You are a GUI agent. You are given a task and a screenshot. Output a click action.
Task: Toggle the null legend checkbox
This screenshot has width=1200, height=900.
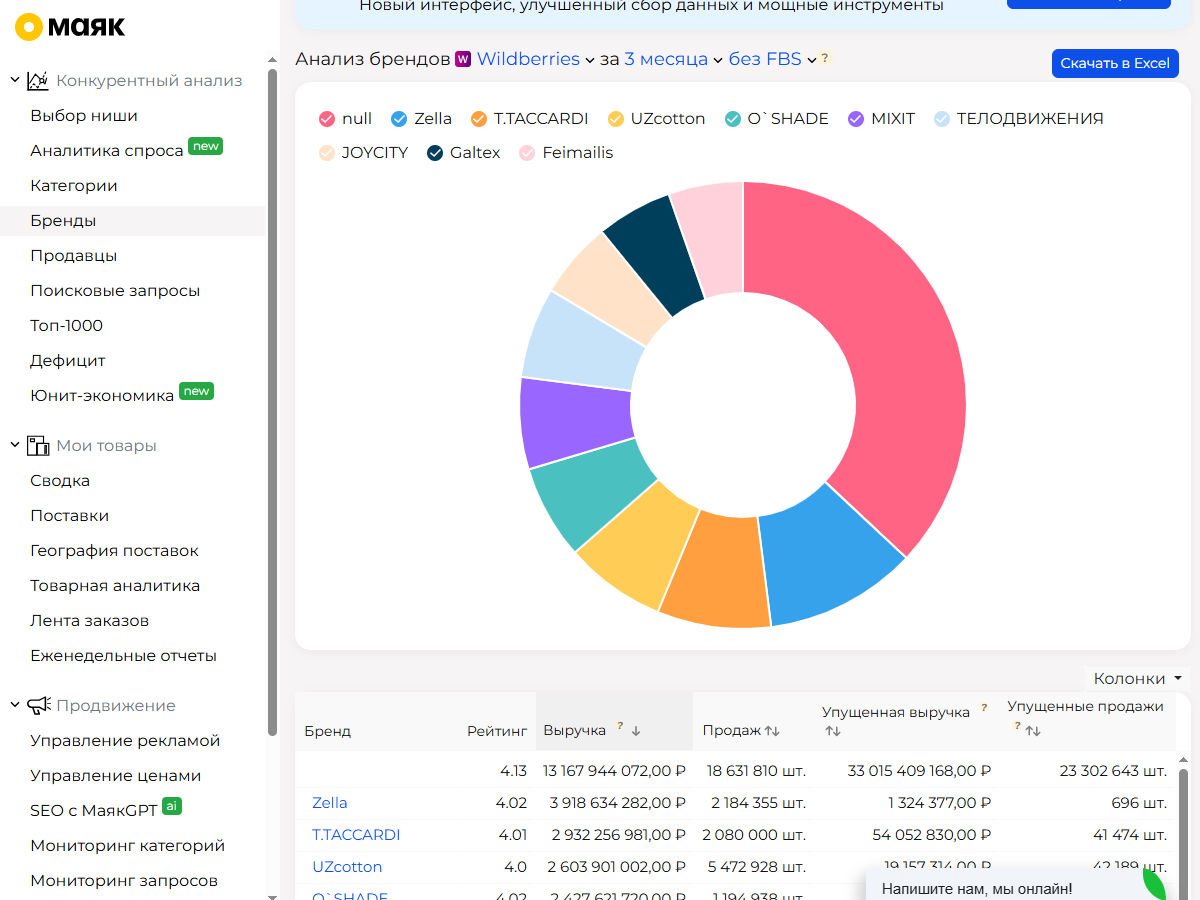[x=326, y=119]
